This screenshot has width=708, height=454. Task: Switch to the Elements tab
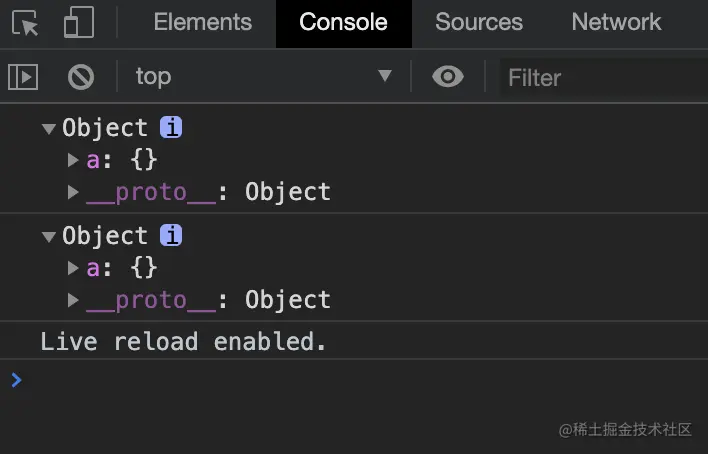(x=203, y=22)
